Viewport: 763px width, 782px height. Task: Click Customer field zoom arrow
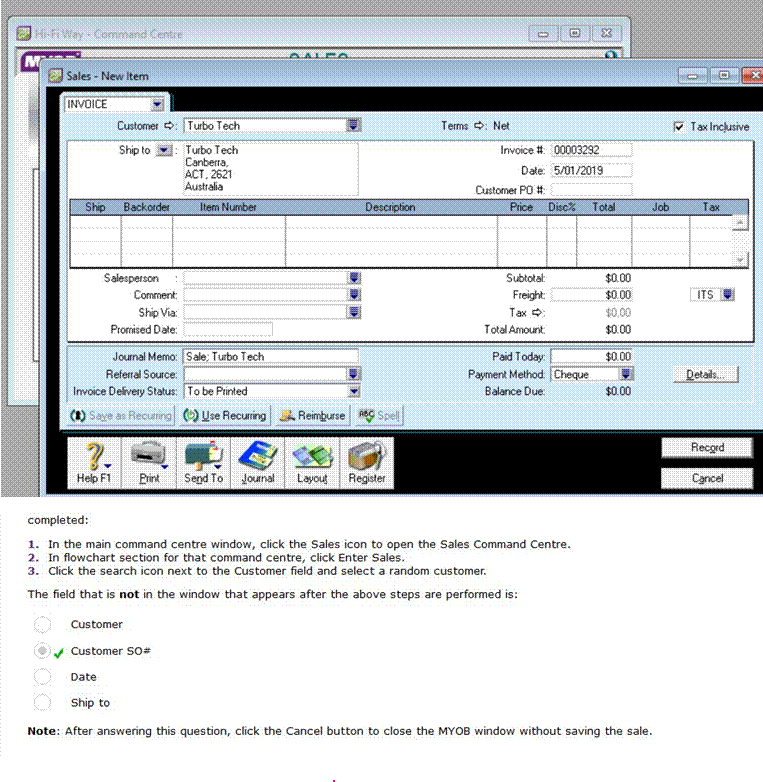coord(170,126)
